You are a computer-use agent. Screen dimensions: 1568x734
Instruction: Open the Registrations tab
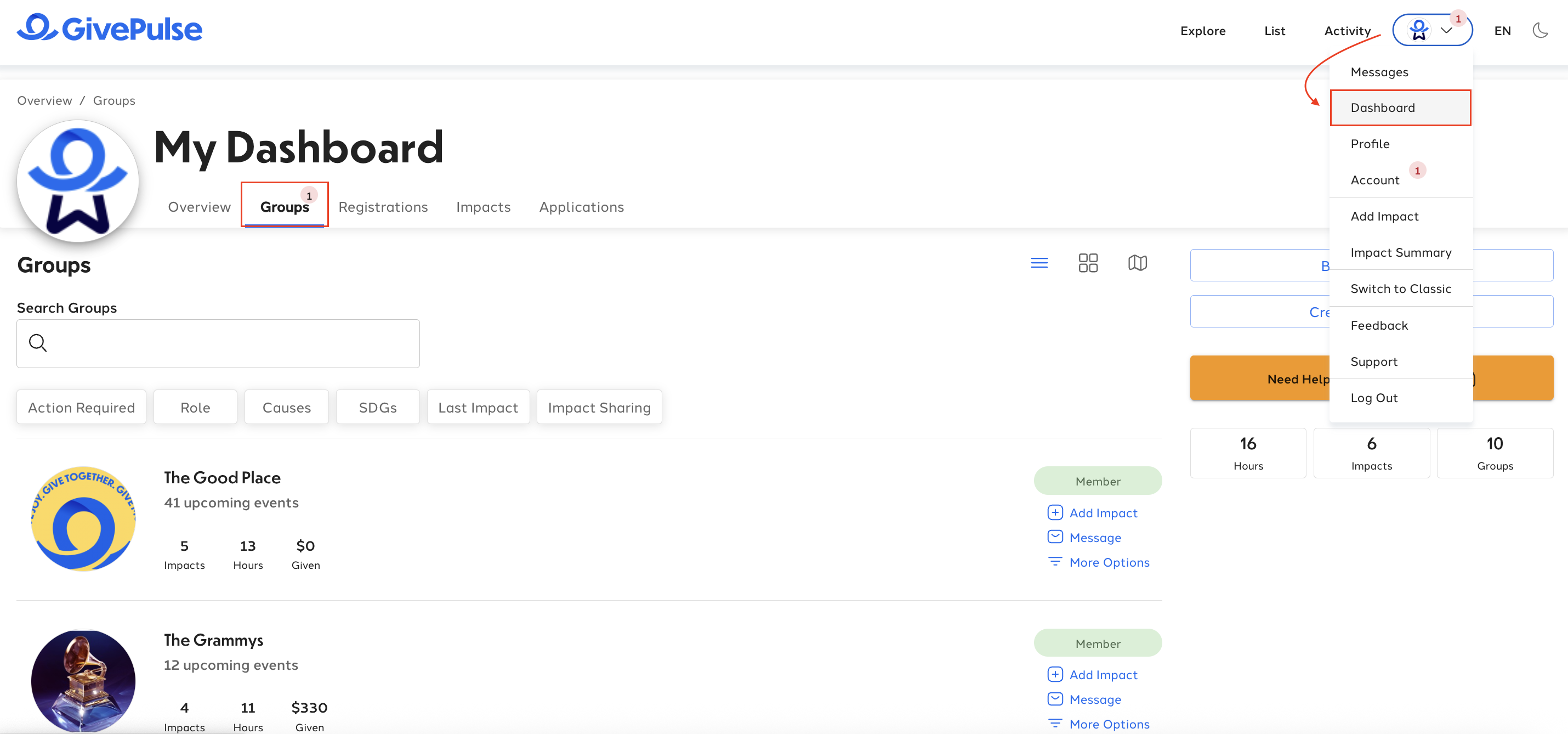pos(383,207)
